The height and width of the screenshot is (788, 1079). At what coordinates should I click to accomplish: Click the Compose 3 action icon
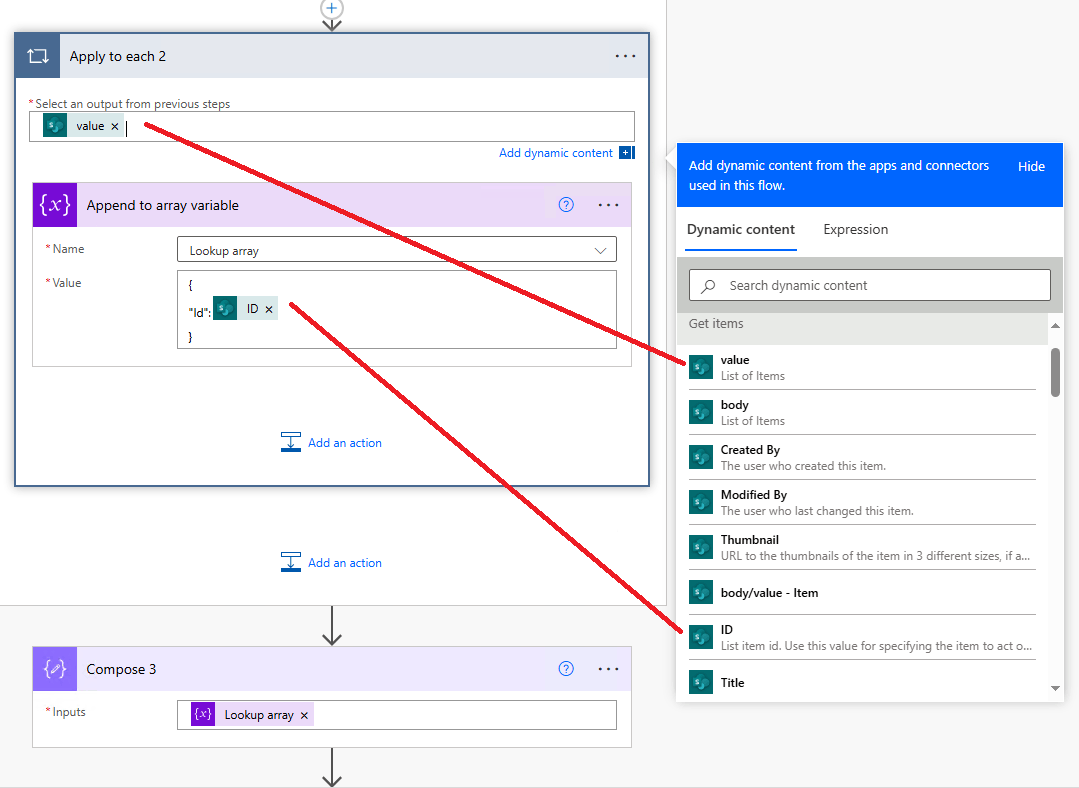pos(53,668)
